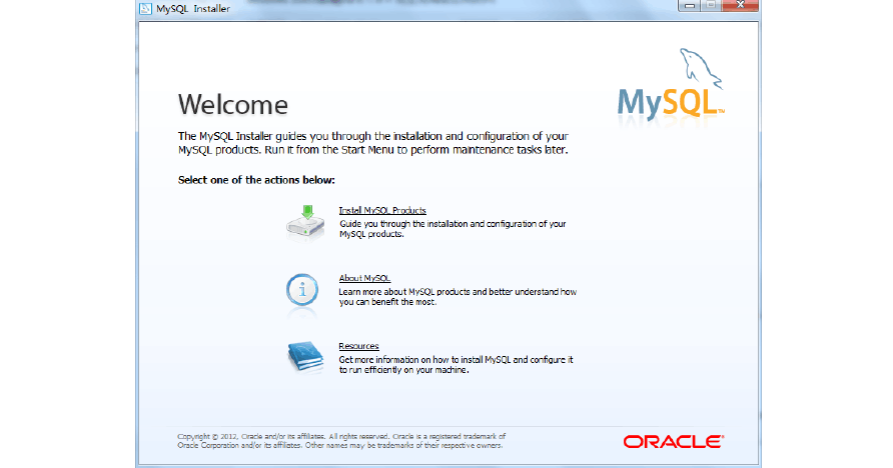
Task: Click the Install MySQL Products disk icon
Action: click(306, 222)
